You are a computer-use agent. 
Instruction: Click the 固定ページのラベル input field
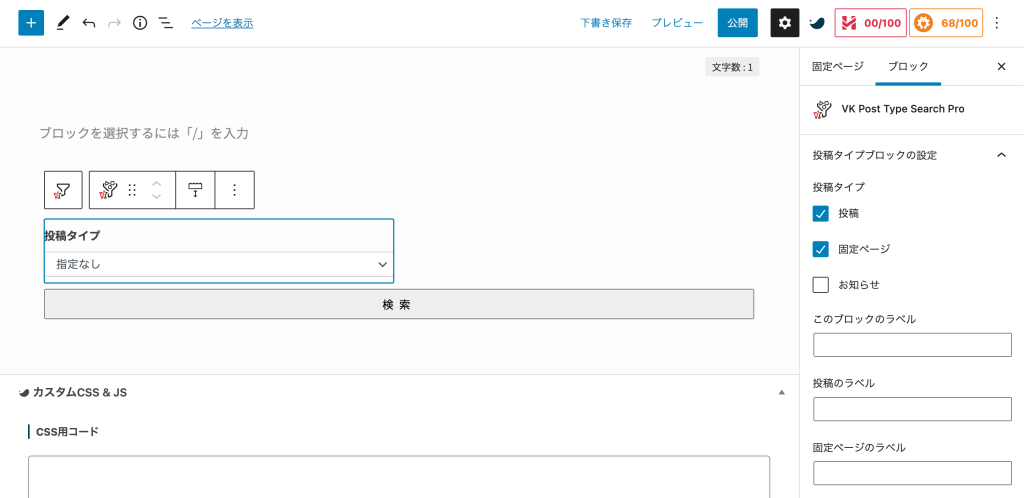tap(912, 473)
